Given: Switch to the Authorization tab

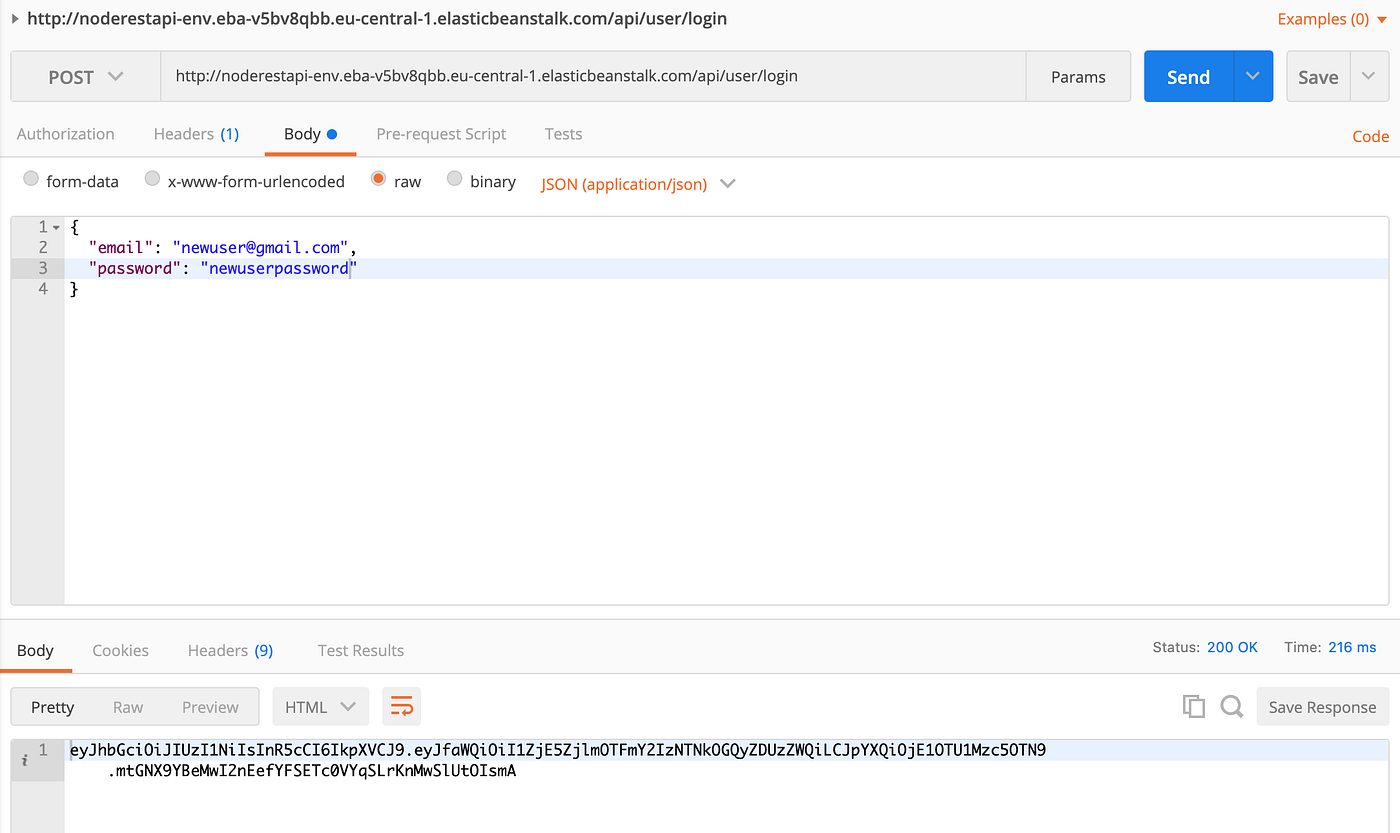Looking at the screenshot, I should pyautogui.click(x=65, y=133).
